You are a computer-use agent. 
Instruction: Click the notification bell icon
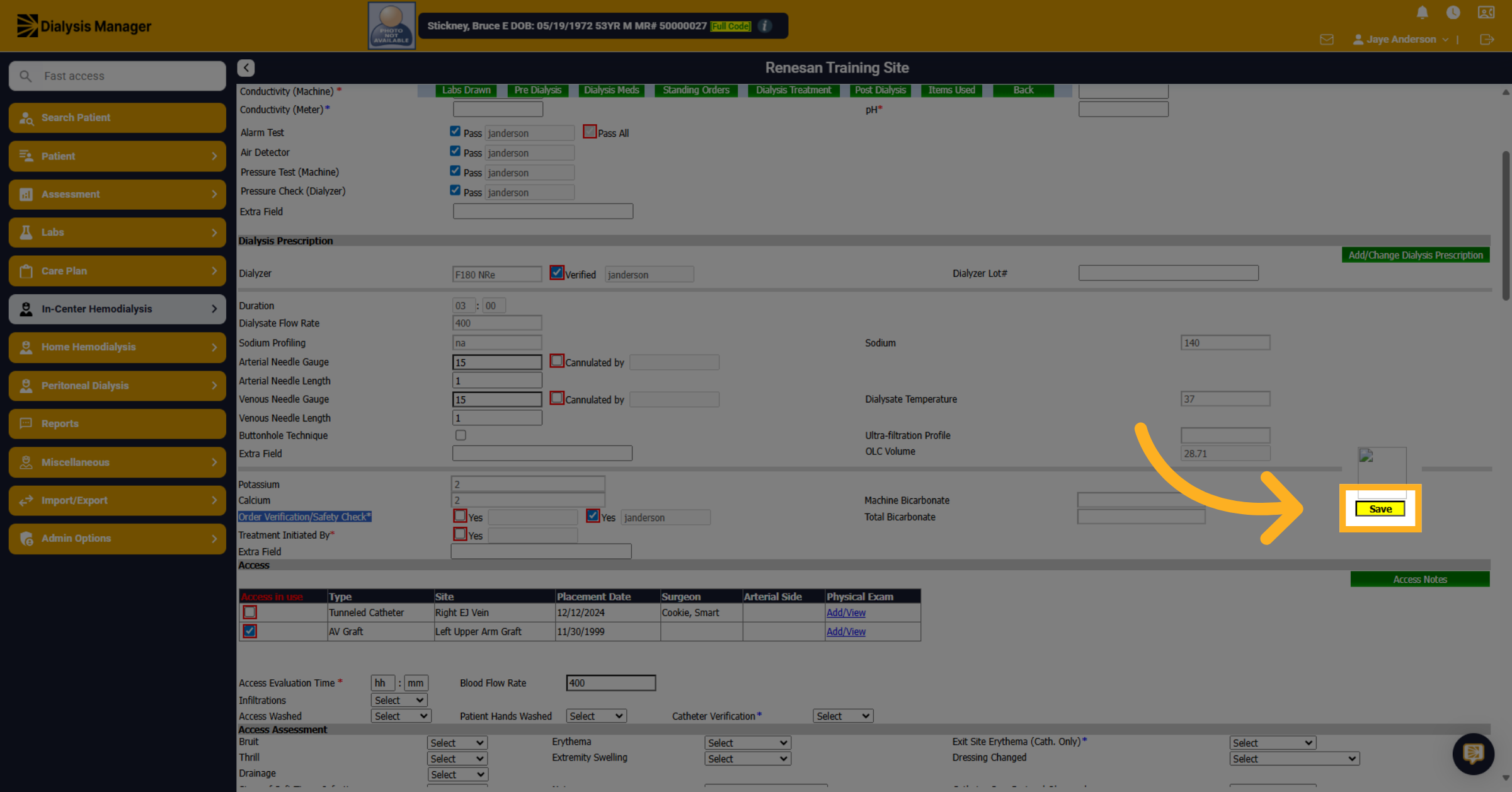pyautogui.click(x=1422, y=12)
